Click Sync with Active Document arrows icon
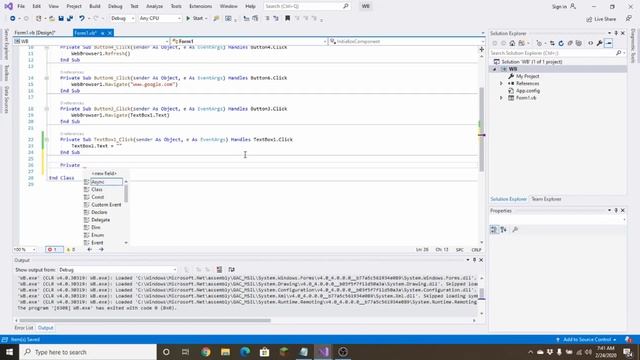 tap(552, 43)
